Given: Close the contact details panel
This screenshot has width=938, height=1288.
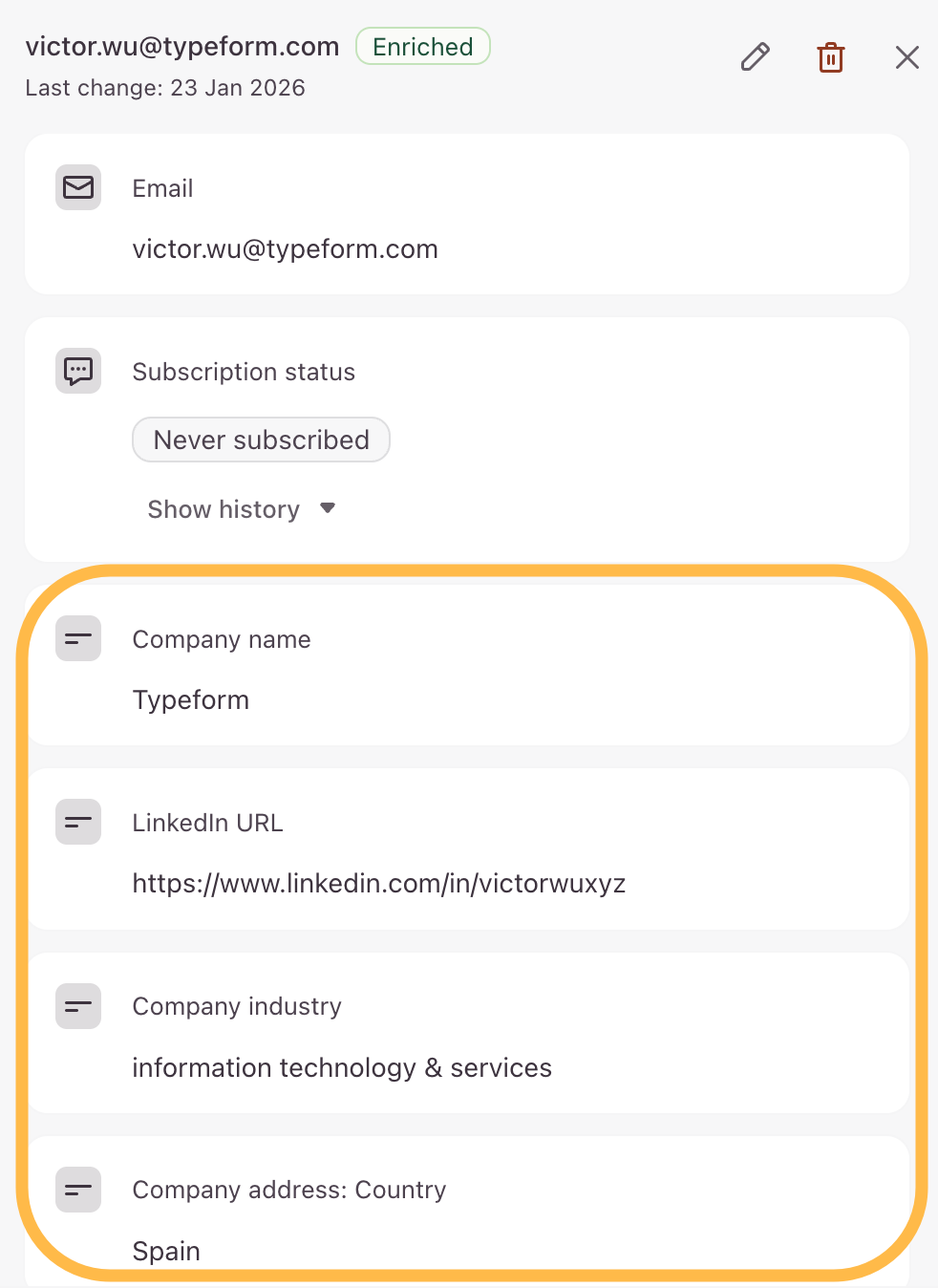Looking at the screenshot, I should (906, 57).
